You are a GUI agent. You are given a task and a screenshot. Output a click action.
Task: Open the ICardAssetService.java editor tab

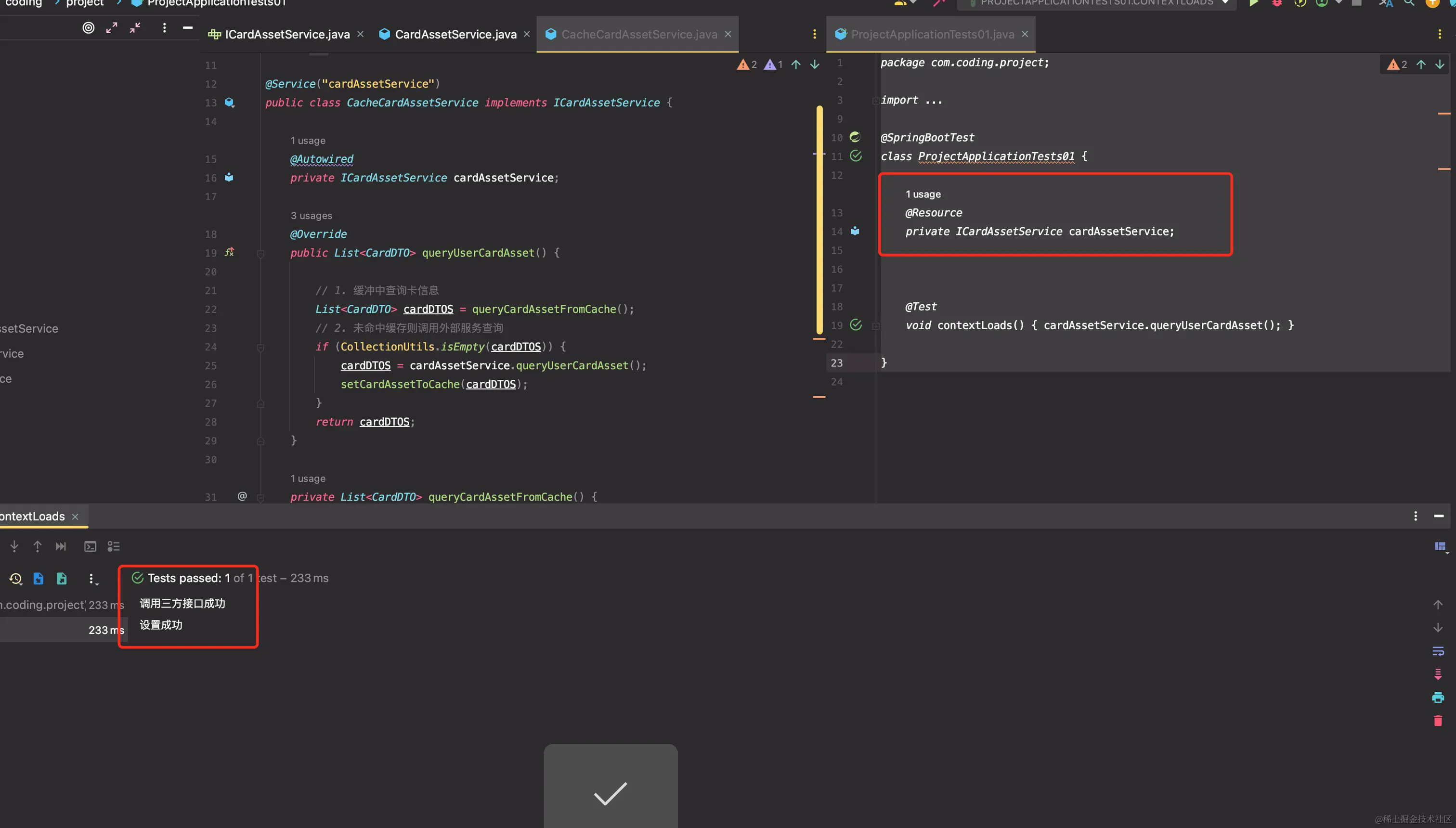286,35
